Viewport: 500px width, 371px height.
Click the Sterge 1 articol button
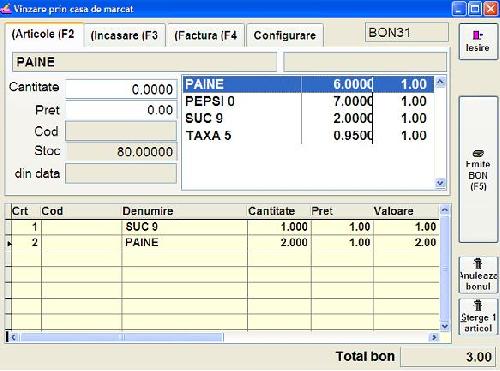click(x=478, y=317)
